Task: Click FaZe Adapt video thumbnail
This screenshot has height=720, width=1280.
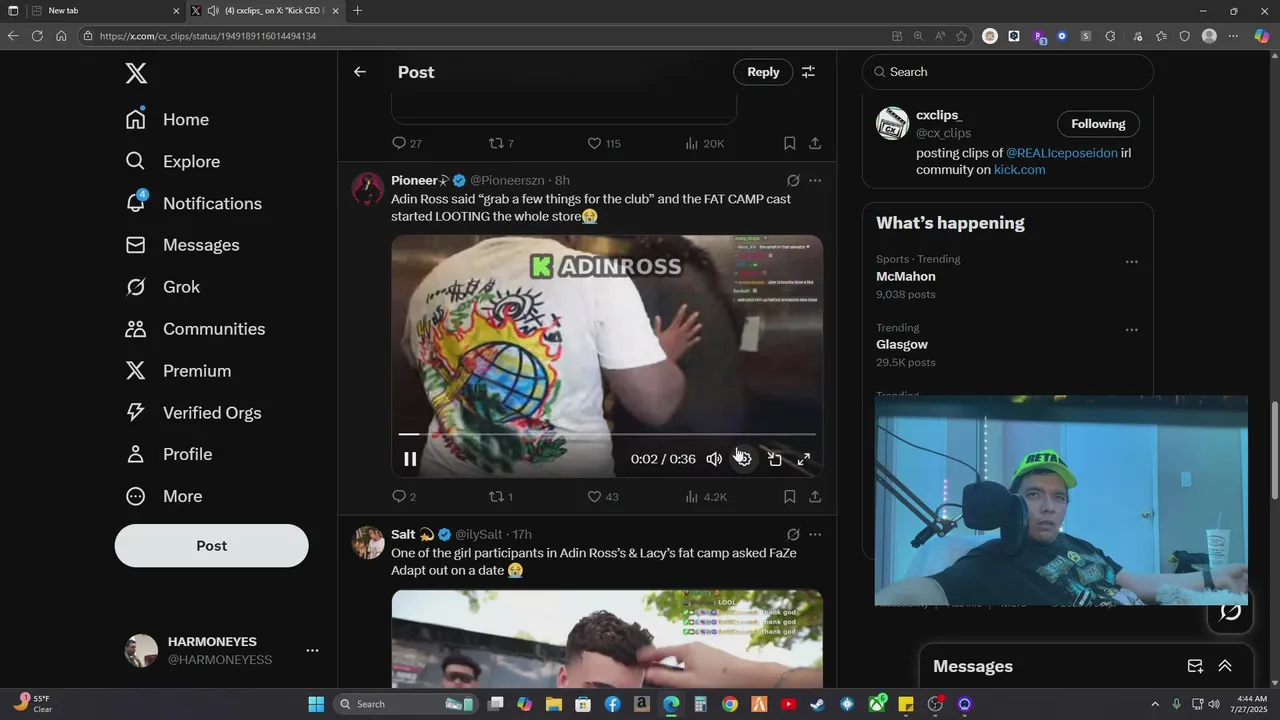Action: 607,638
